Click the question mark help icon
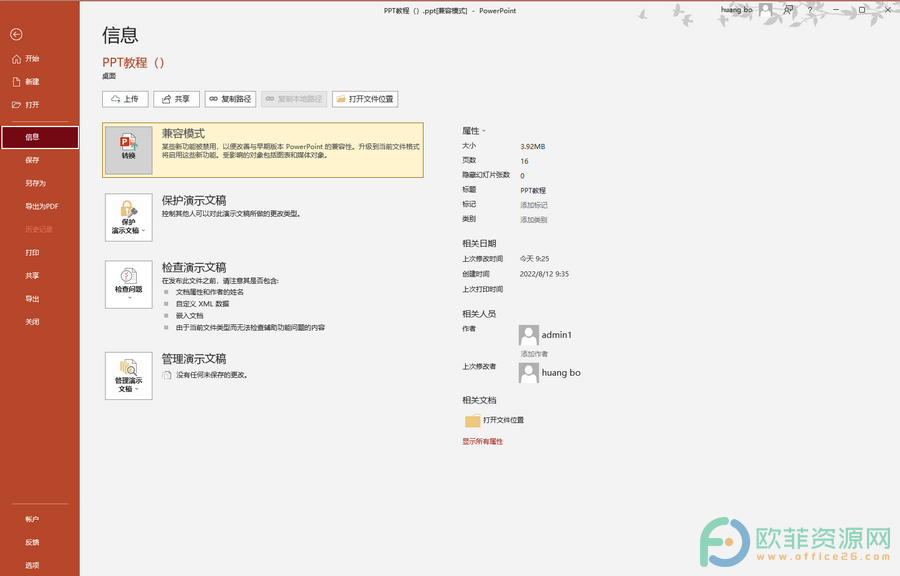 (x=810, y=10)
